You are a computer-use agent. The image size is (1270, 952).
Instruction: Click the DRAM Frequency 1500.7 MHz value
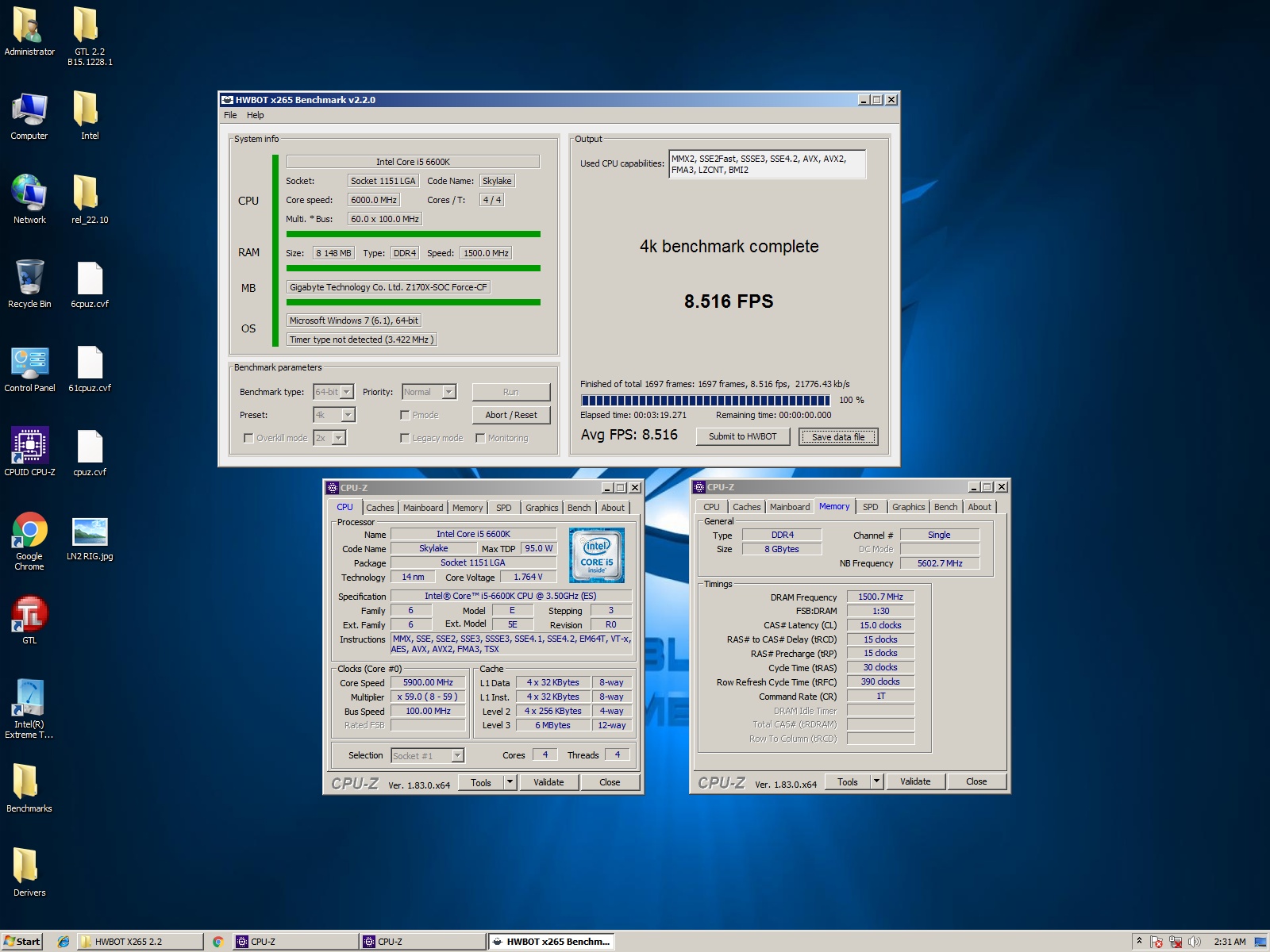pyautogui.click(x=880, y=597)
